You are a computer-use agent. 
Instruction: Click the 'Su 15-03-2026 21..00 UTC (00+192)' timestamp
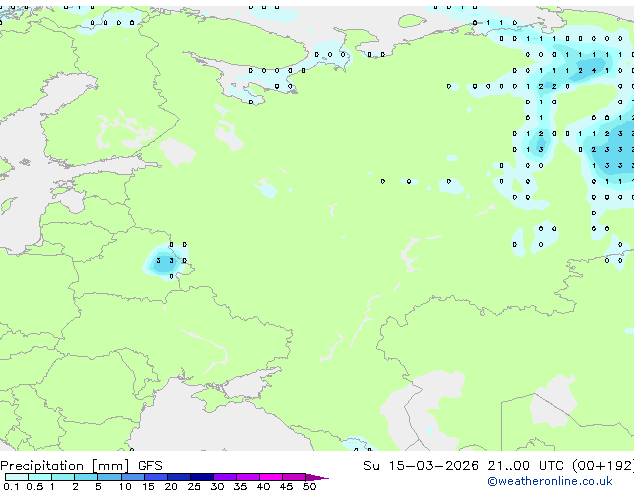(x=498, y=466)
